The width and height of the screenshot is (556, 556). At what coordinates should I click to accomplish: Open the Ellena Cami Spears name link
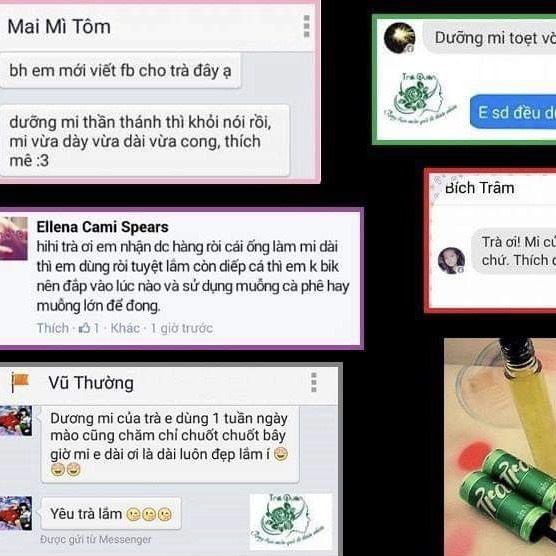coord(102,227)
